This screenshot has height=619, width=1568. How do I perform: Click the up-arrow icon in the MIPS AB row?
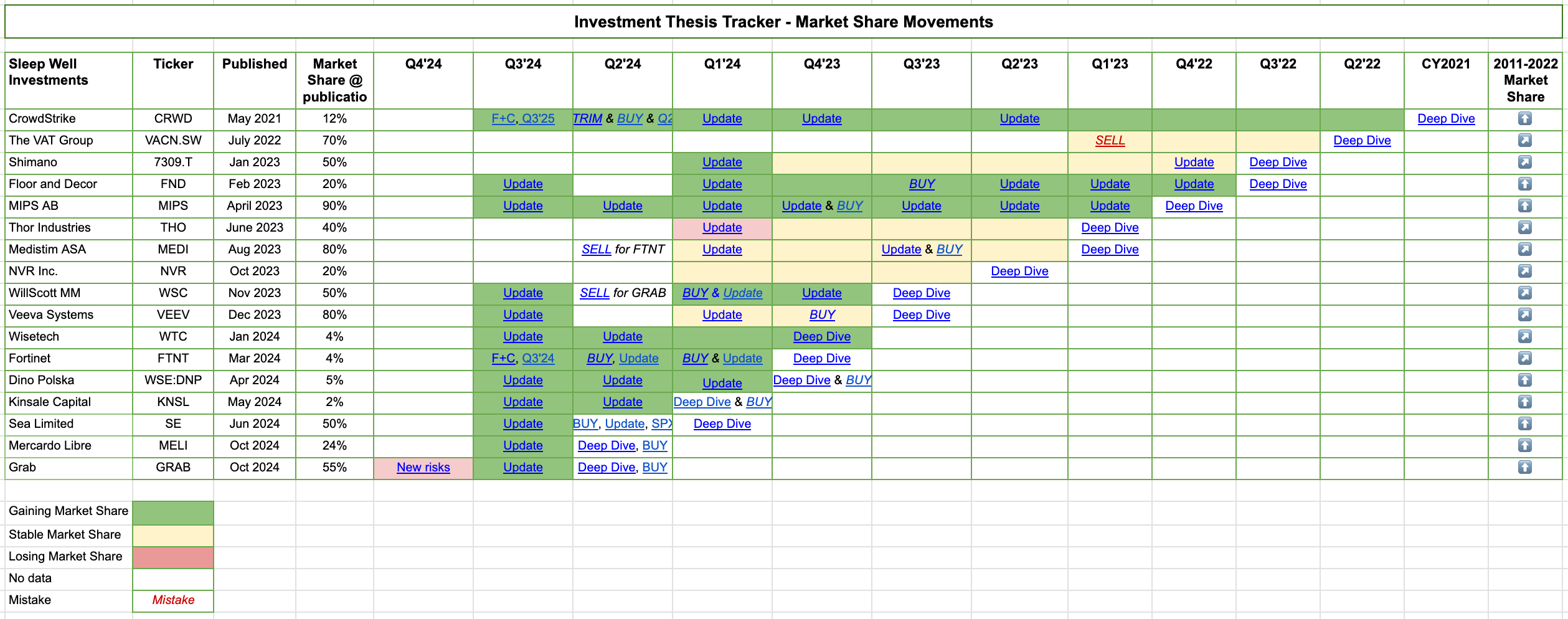1524,206
